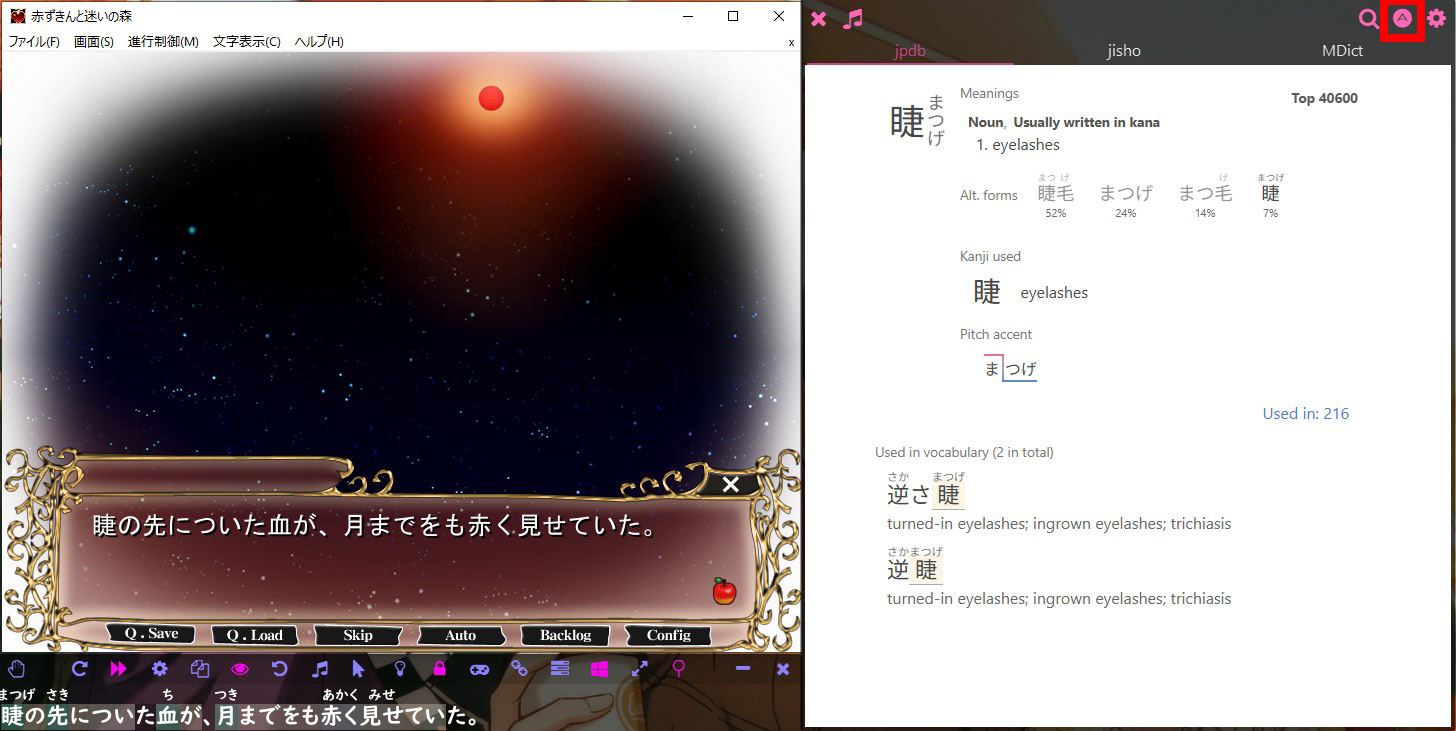Open the game Config button
The image size is (1456, 731).
668,635
